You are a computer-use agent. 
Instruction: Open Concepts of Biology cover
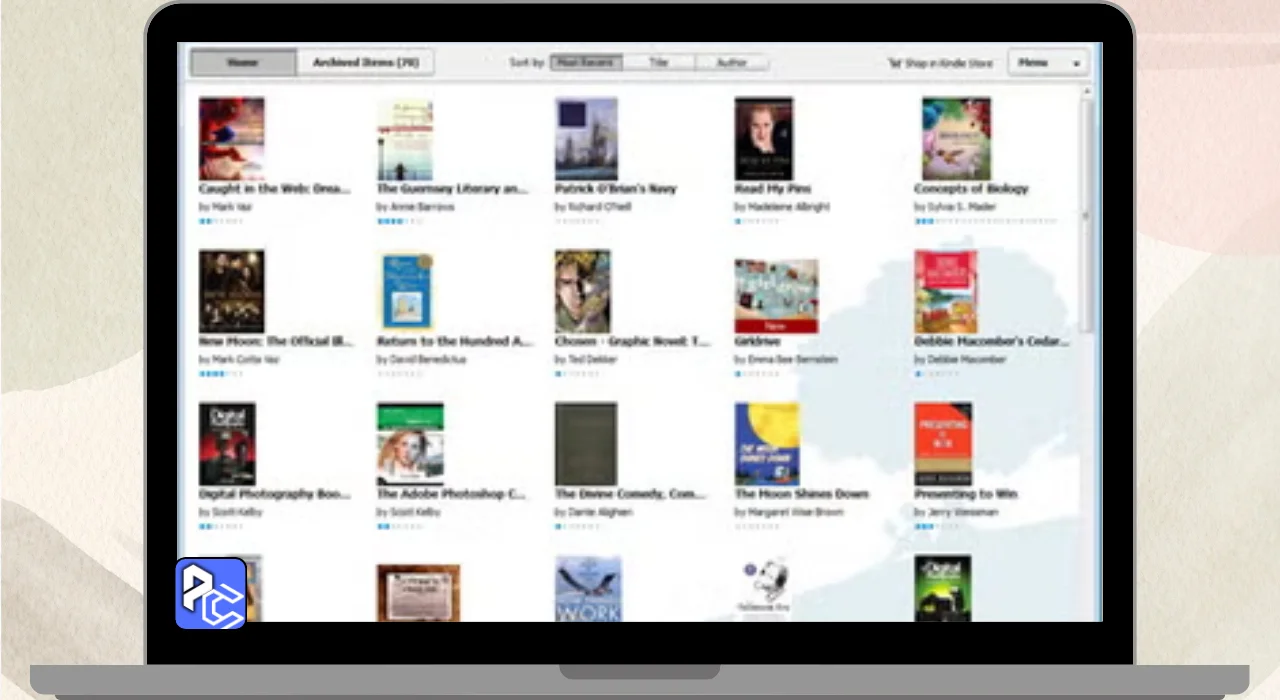tap(956, 138)
